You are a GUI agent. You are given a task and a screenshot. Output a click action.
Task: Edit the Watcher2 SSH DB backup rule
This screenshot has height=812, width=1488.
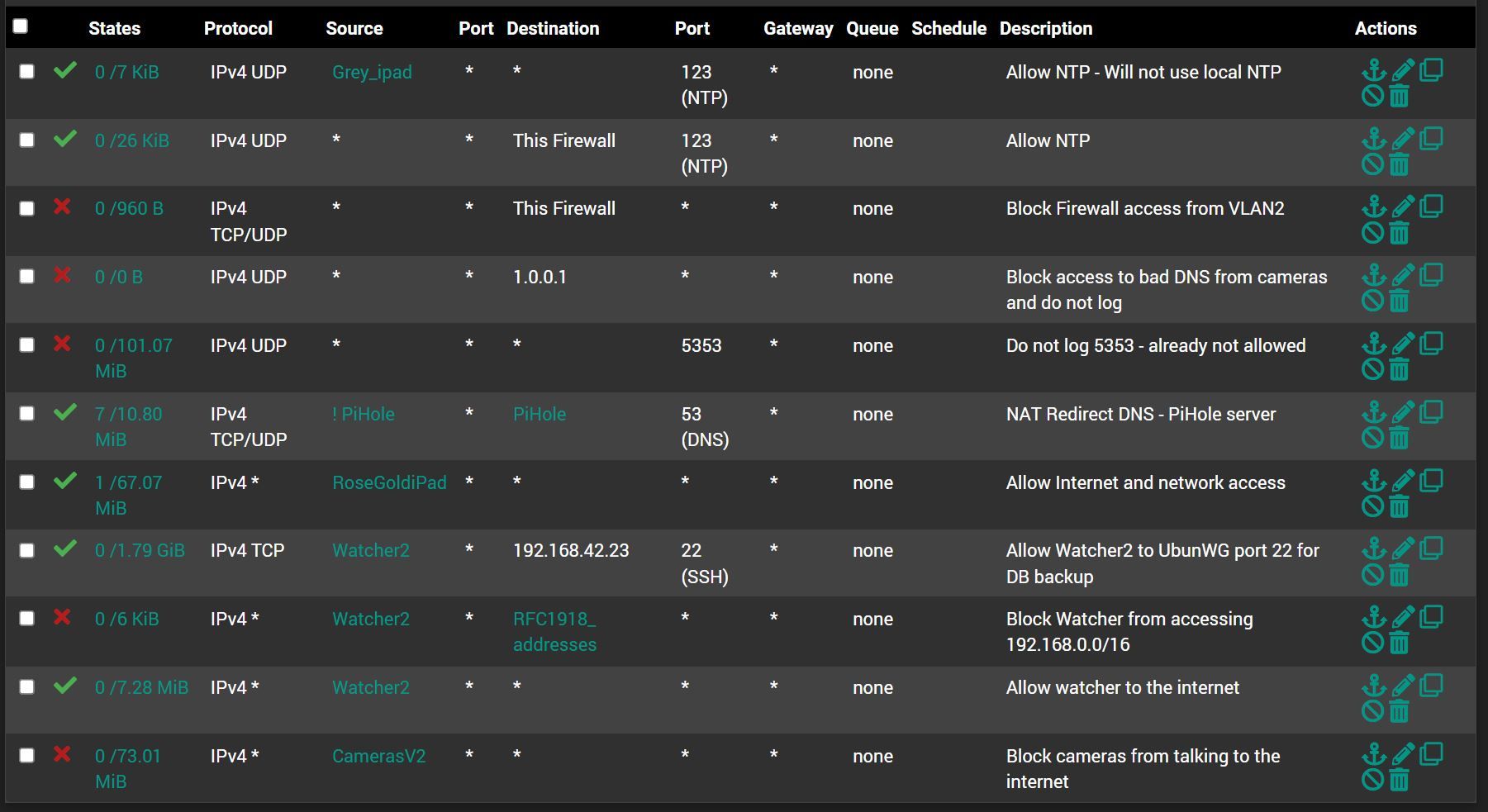pos(1403,548)
